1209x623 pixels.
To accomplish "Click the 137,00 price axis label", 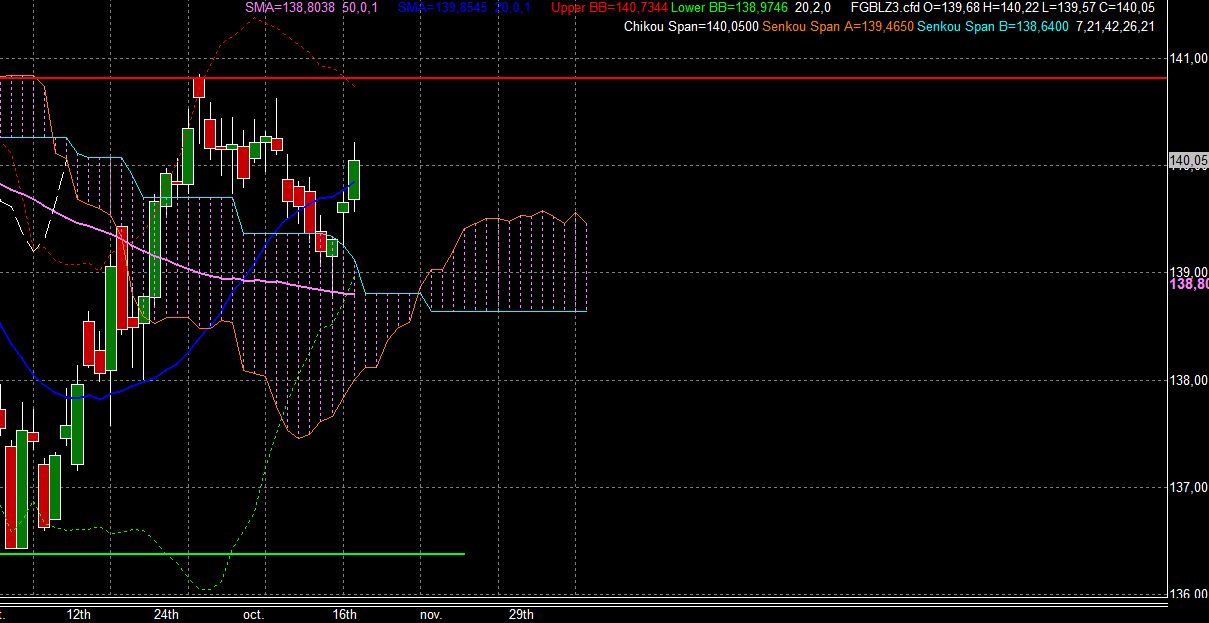I will pos(1190,487).
